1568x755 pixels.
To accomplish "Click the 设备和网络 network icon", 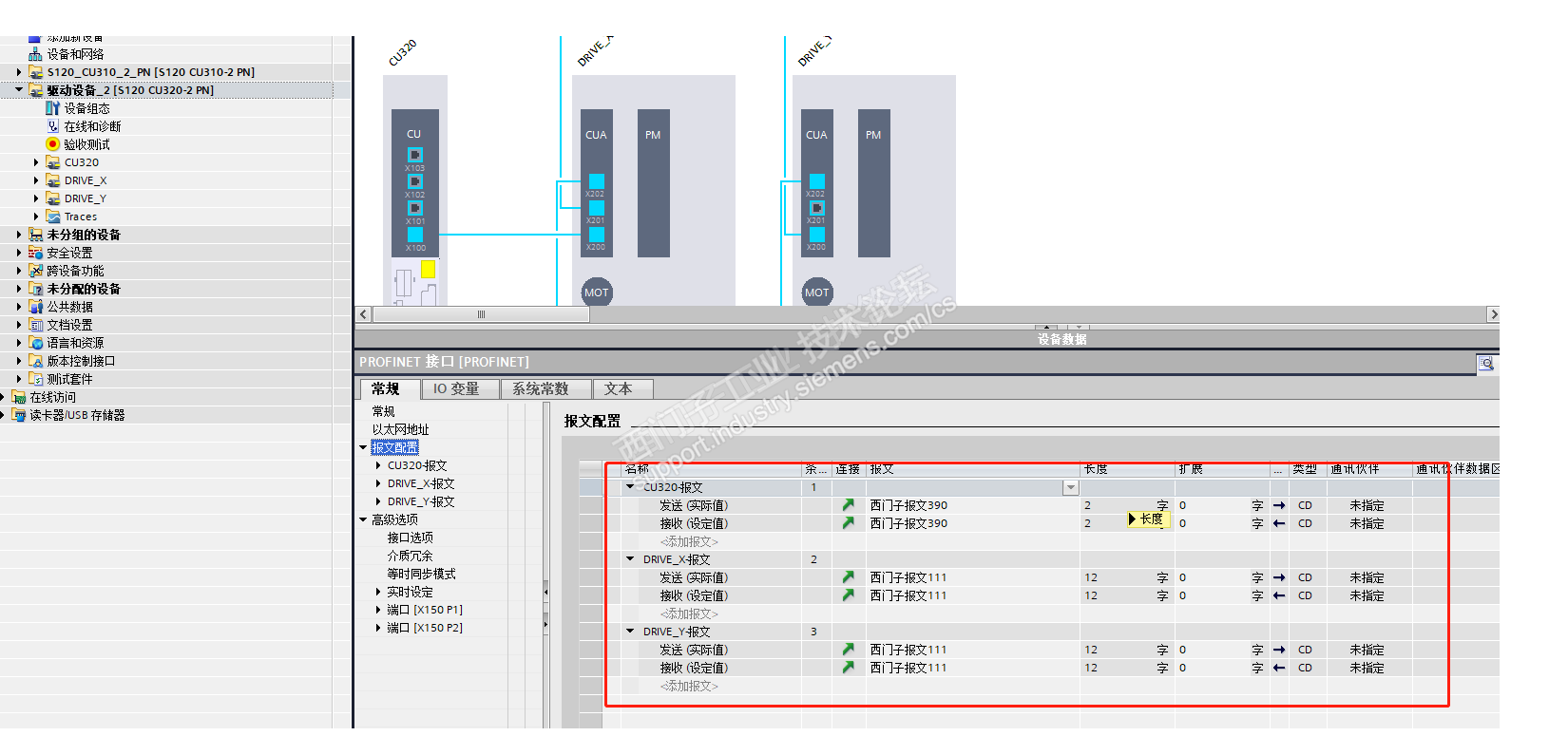I will tap(35, 54).
